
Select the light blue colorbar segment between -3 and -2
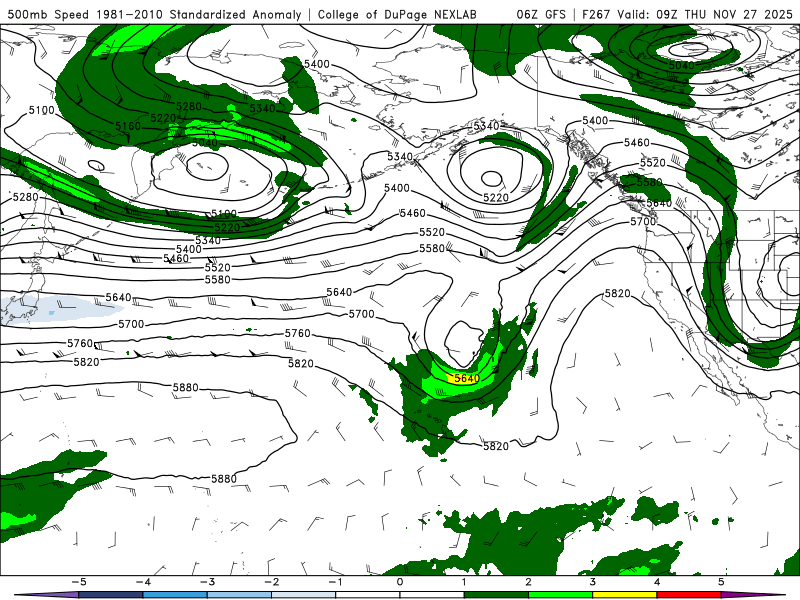coord(239,595)
